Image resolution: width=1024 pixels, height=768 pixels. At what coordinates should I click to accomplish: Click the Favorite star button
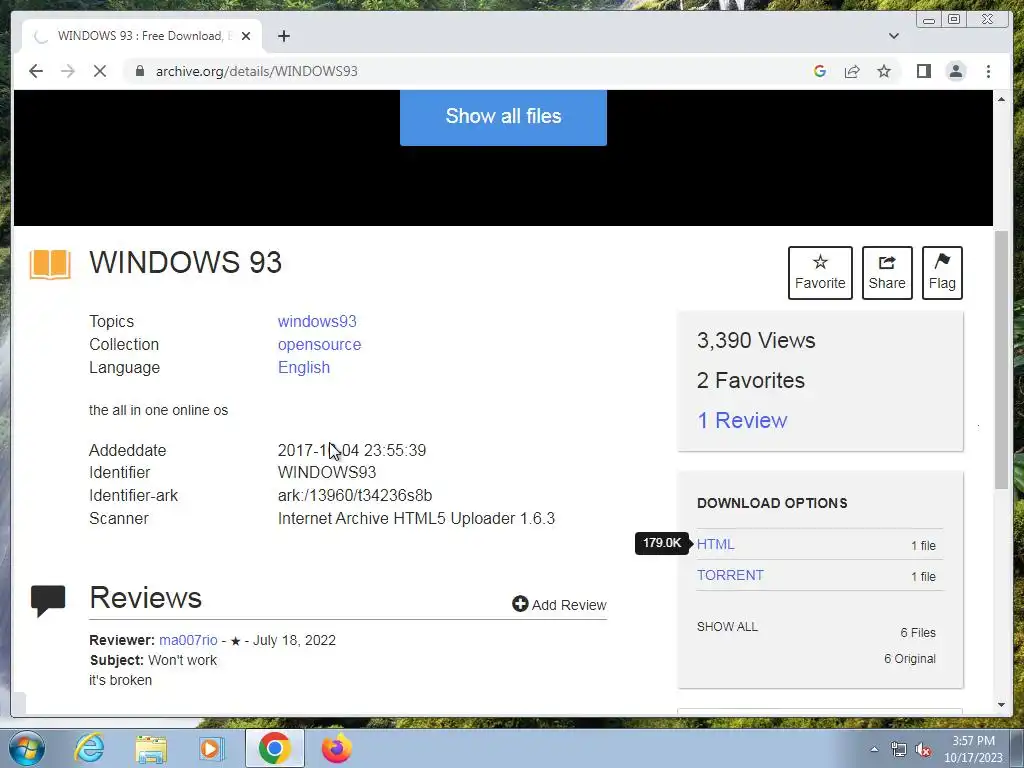point(820,273)
